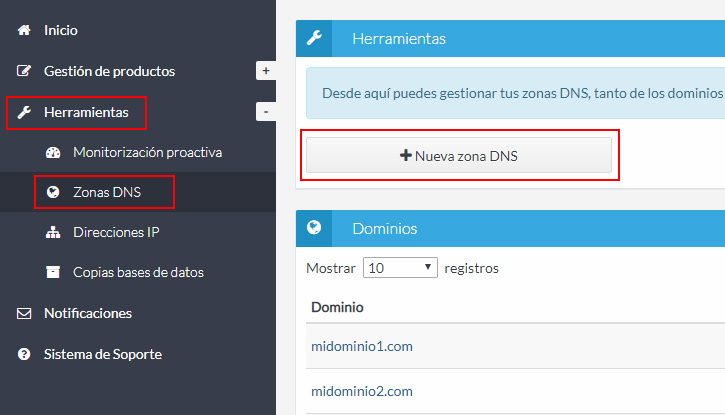Click the envelope icon beside Notificaciones
Image resolution: width=725 pixels, height=415 pixels.
(x=25, y=313)
